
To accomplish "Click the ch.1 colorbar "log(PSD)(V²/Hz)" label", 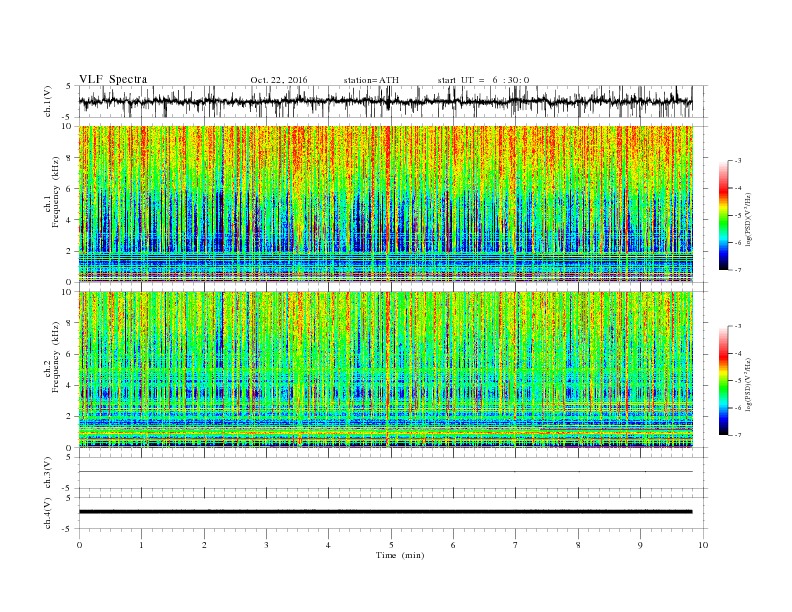I will (749, 219).
